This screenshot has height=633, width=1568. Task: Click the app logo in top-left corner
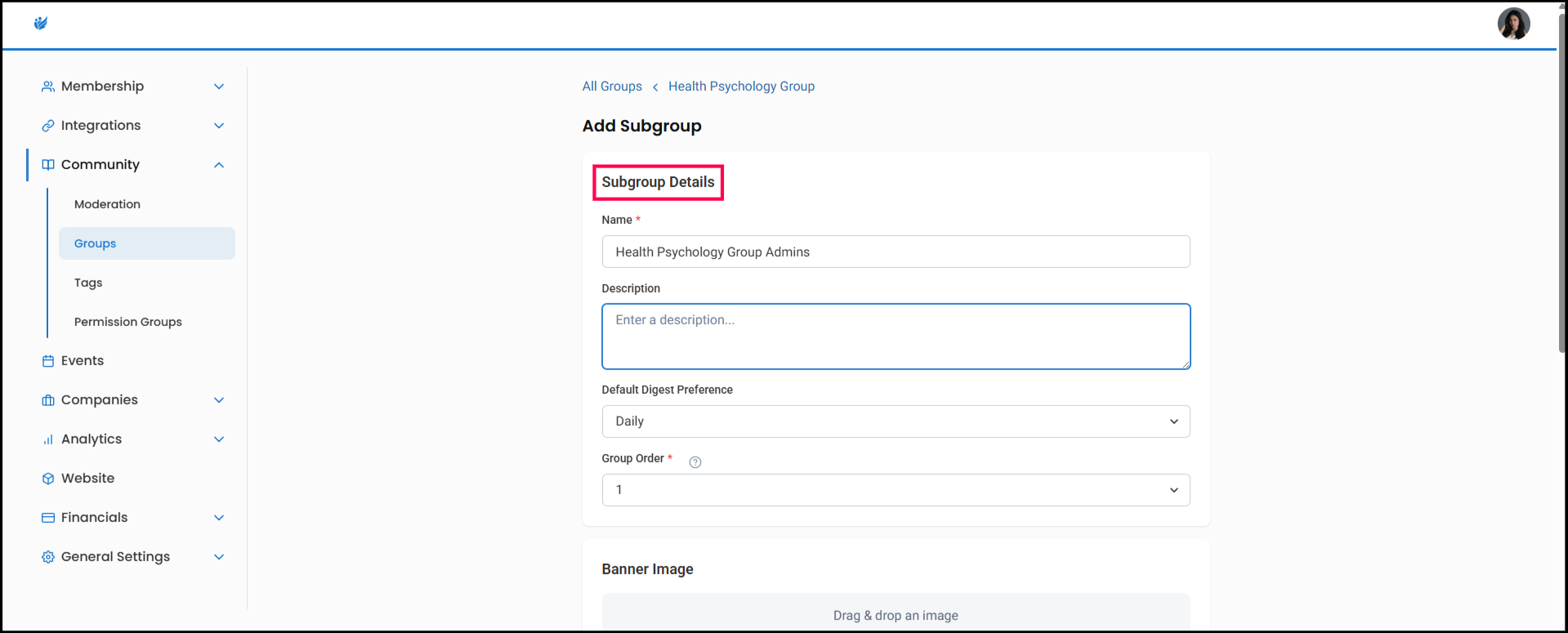point(41,23)
